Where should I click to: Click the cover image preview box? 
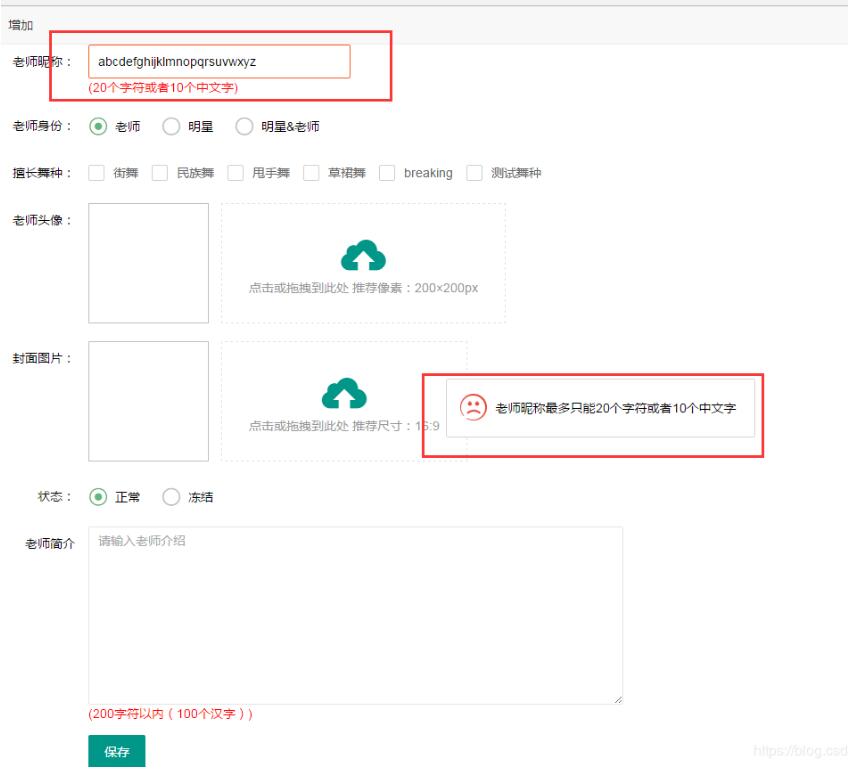click(x=148, y=401)
